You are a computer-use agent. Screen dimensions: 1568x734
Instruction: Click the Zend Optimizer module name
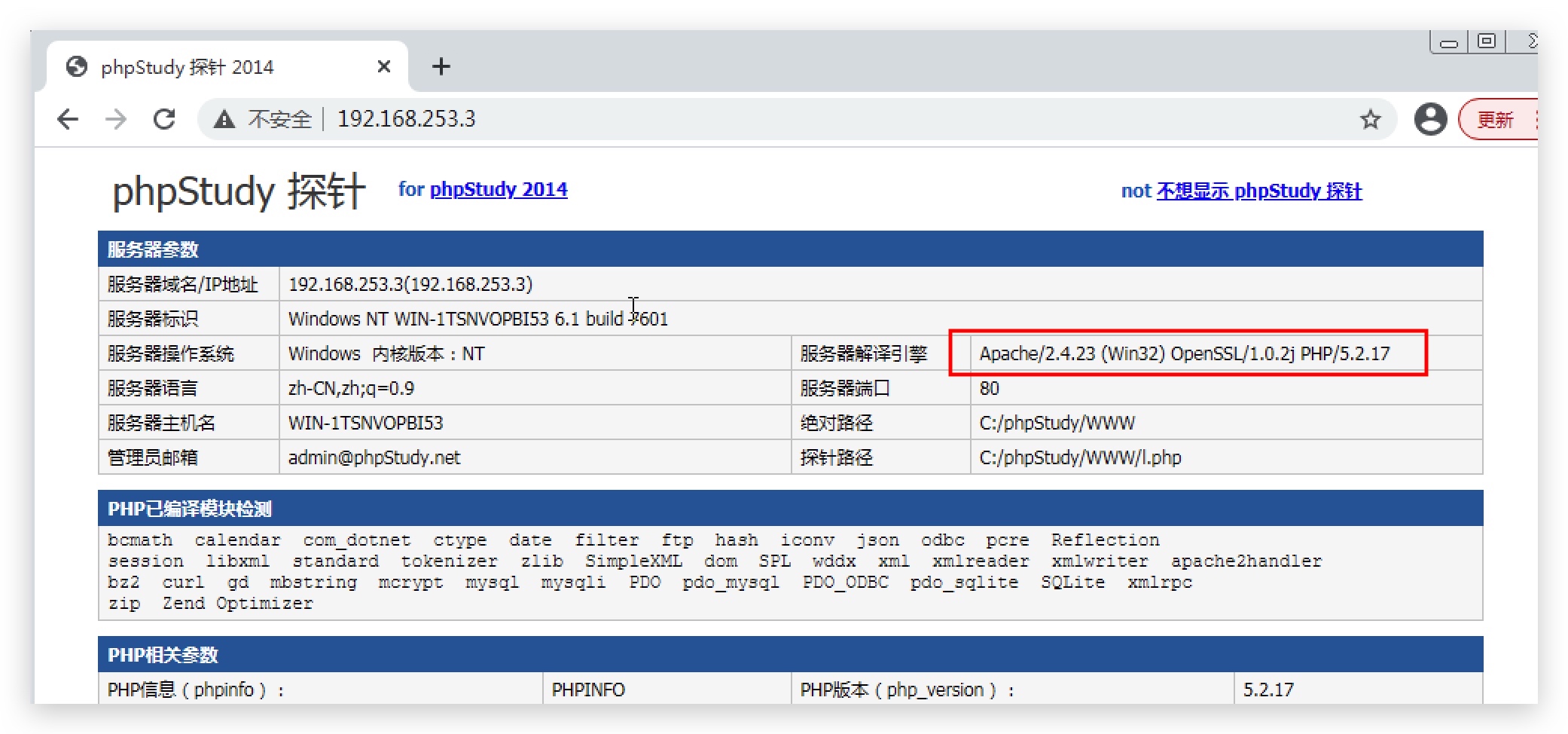(237, 604)
